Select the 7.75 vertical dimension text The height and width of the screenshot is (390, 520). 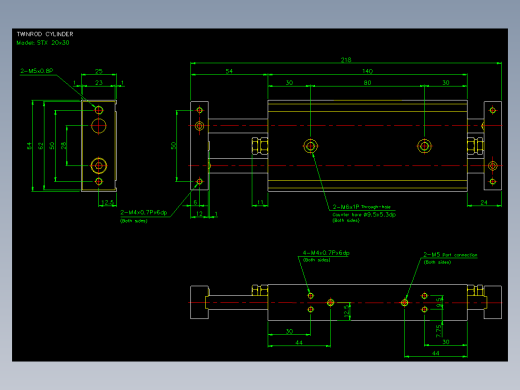(x=439, y=331)
